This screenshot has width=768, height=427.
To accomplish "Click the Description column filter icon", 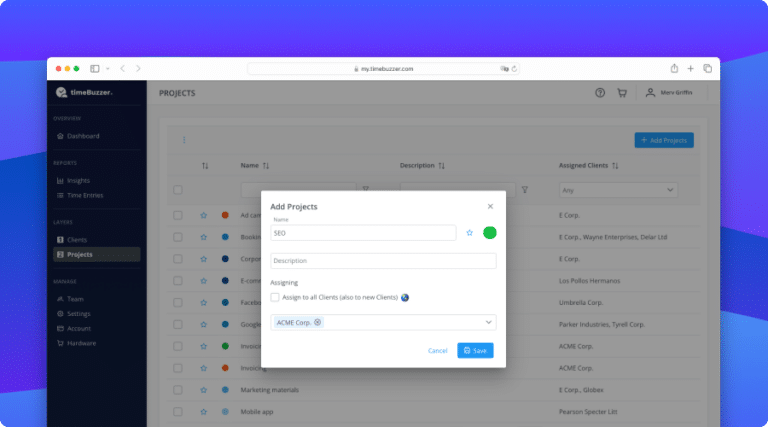I will click(x=525, y=190).
